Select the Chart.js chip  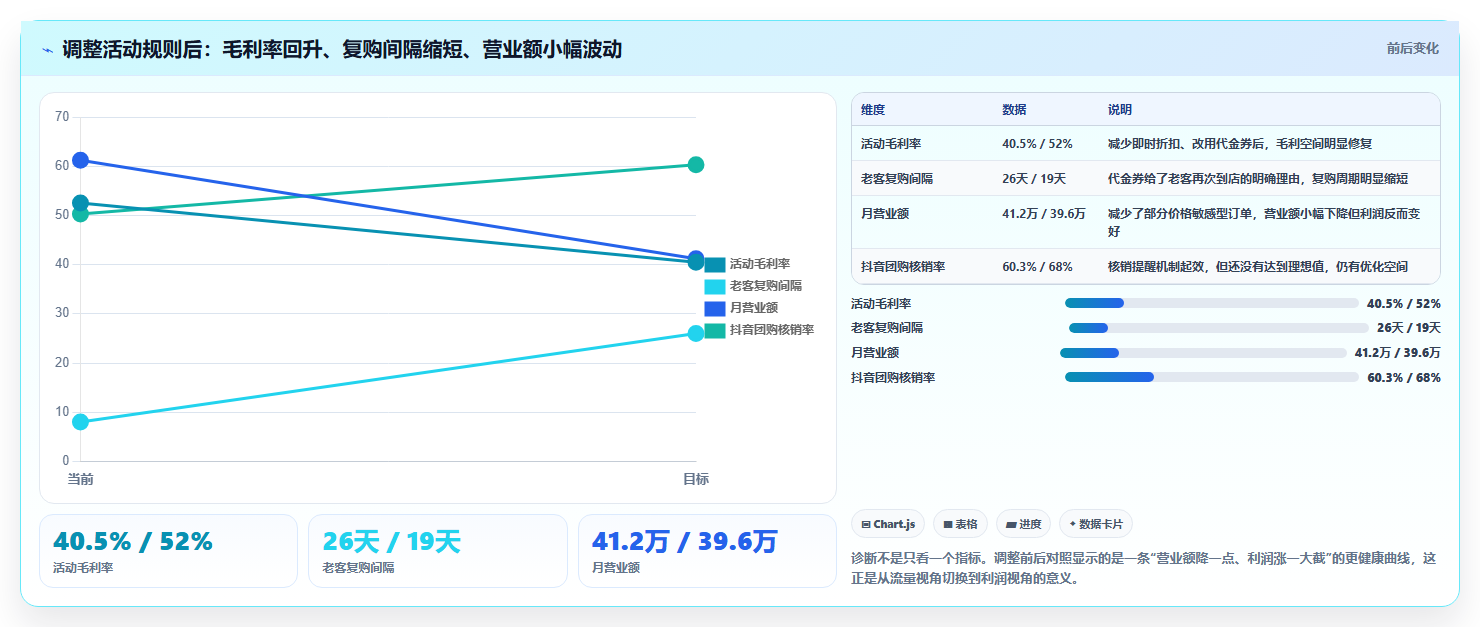(x=888, y=524)
